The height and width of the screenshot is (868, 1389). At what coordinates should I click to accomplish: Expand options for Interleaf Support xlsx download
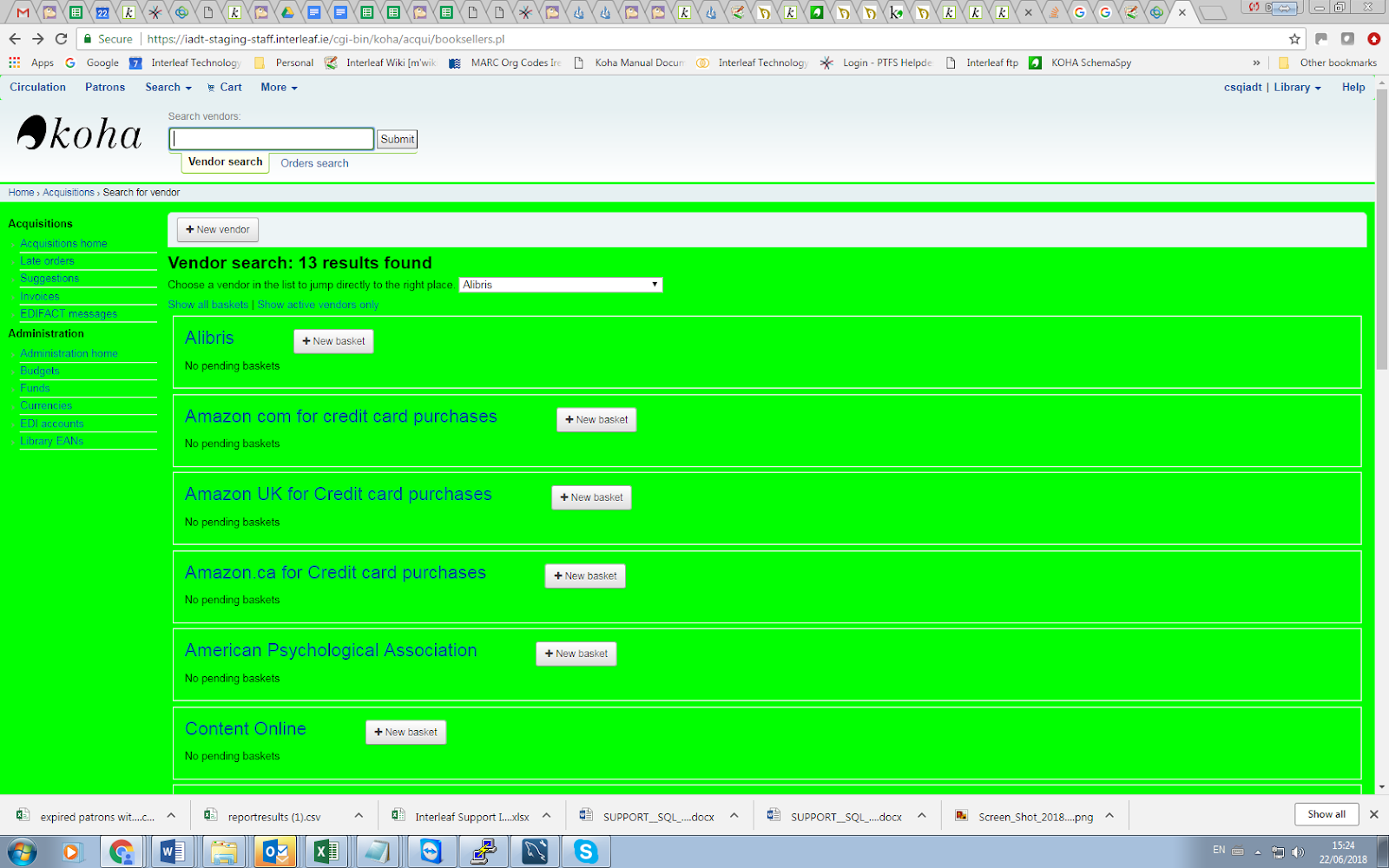[546, 816]
